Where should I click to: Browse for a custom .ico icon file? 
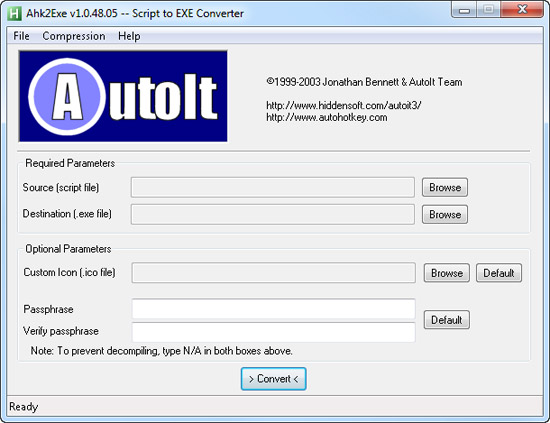pos(447,273)
